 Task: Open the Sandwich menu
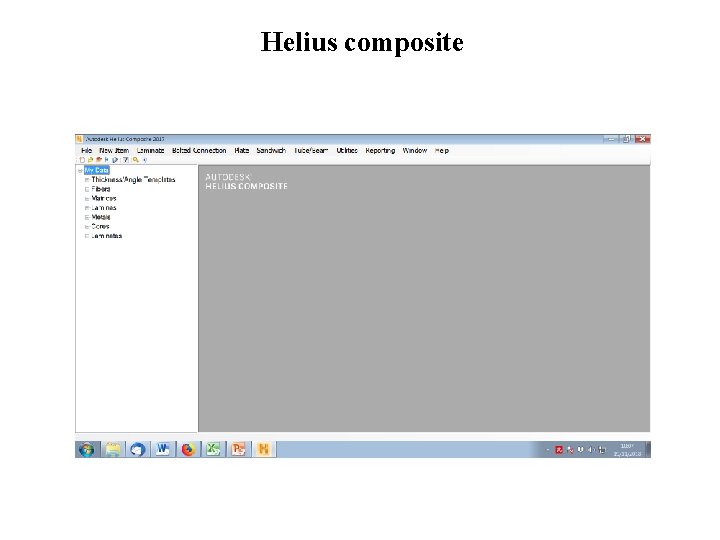pyautogui.click(x=271, y=151)
